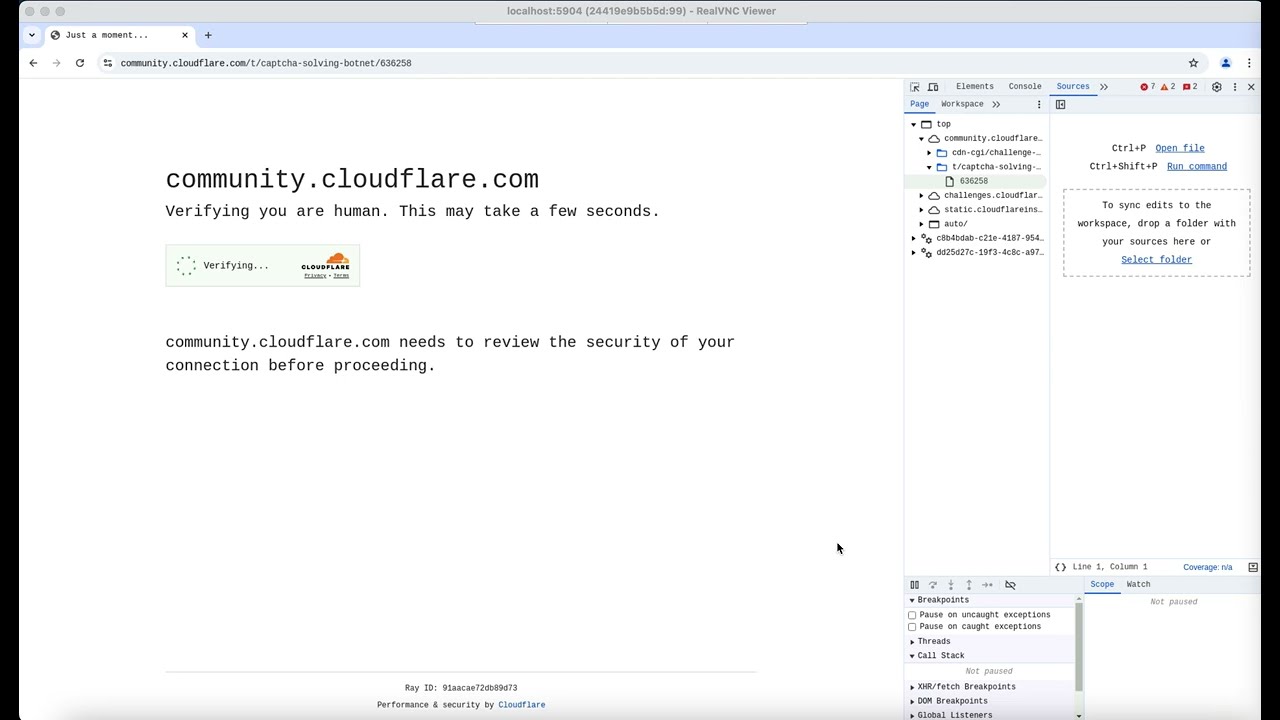Open the Chrome profile avatar
Viewport: 1280px width, 720px height.
pos(1226,63)
